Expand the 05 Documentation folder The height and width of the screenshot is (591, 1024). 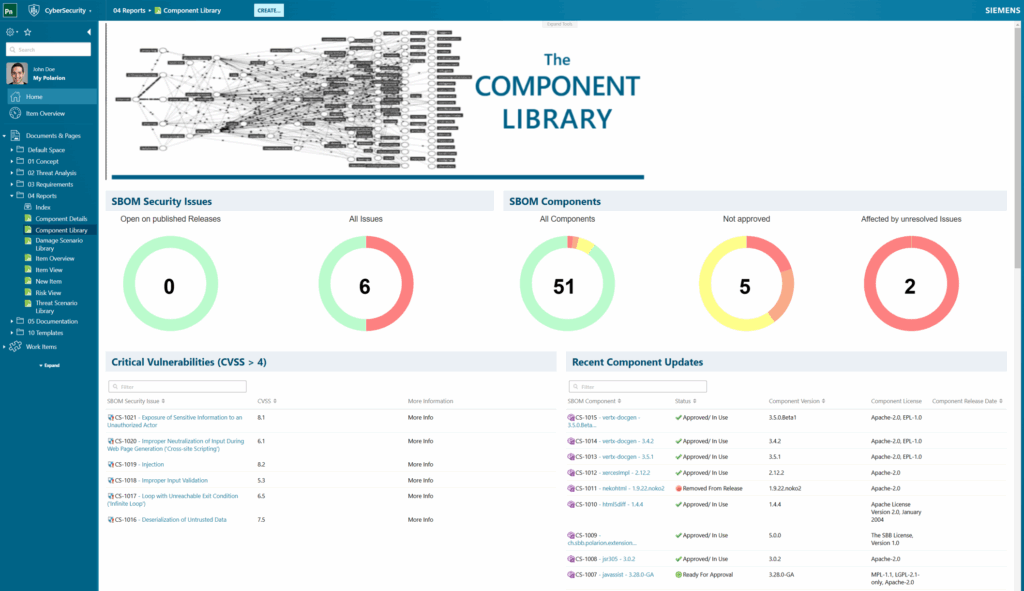coord(11,321)
